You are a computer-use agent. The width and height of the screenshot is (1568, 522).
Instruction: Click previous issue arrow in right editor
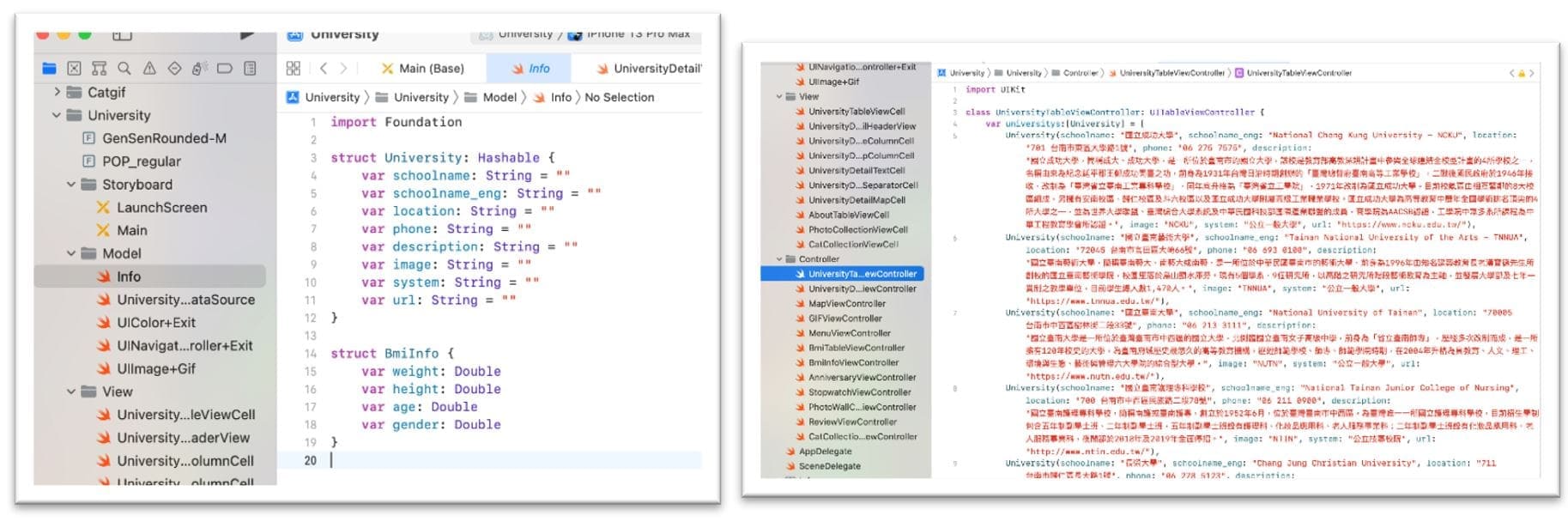[1512, 73]
